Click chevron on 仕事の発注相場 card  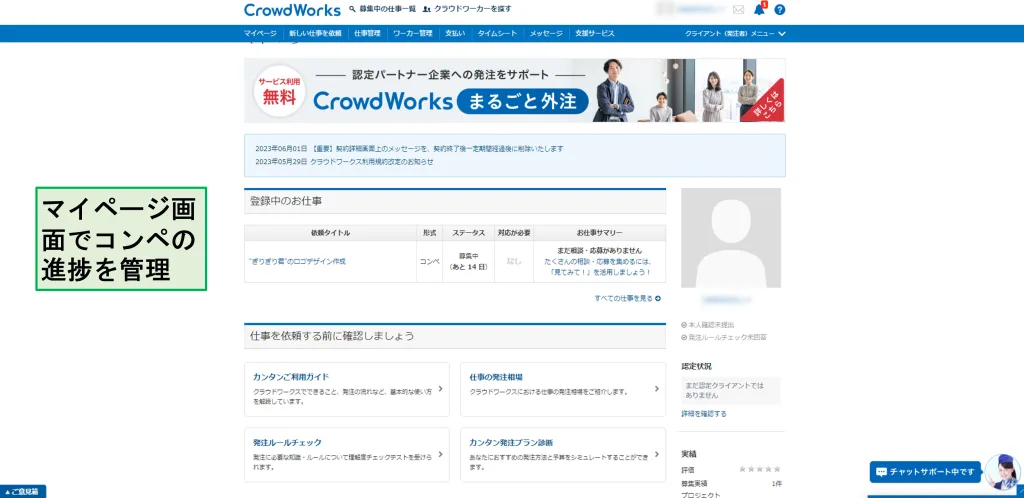(656, 389)
